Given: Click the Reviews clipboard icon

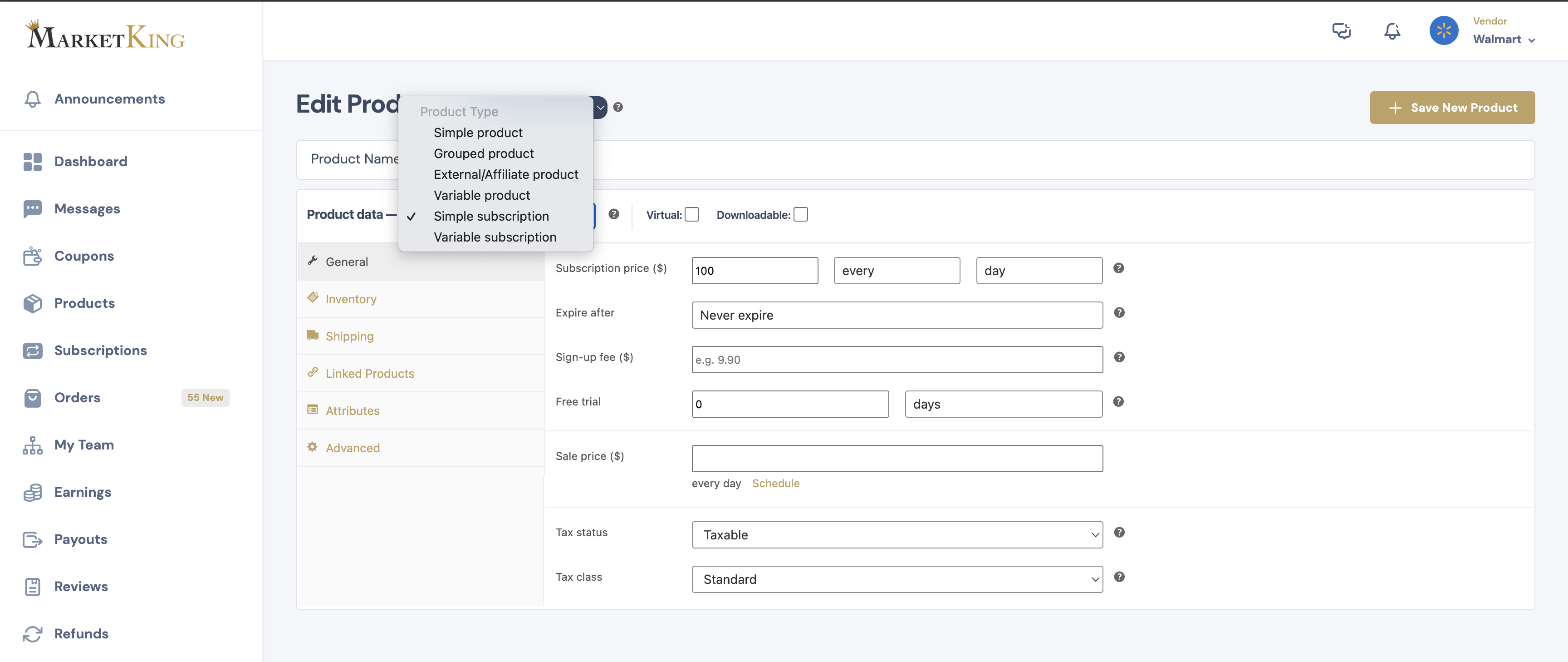Looking at the screenshot, I should click(x=32, y=587).
